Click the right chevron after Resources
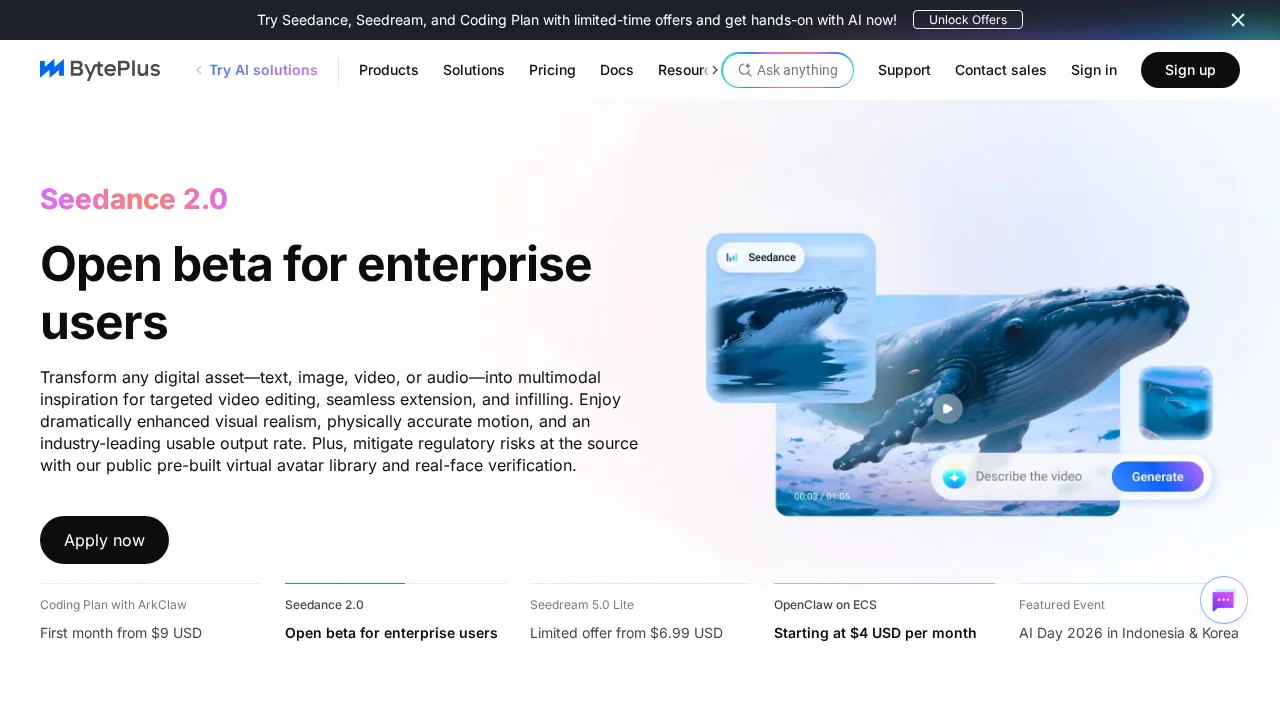Screen dimensions: 1280x720 [x=714, y=70]
